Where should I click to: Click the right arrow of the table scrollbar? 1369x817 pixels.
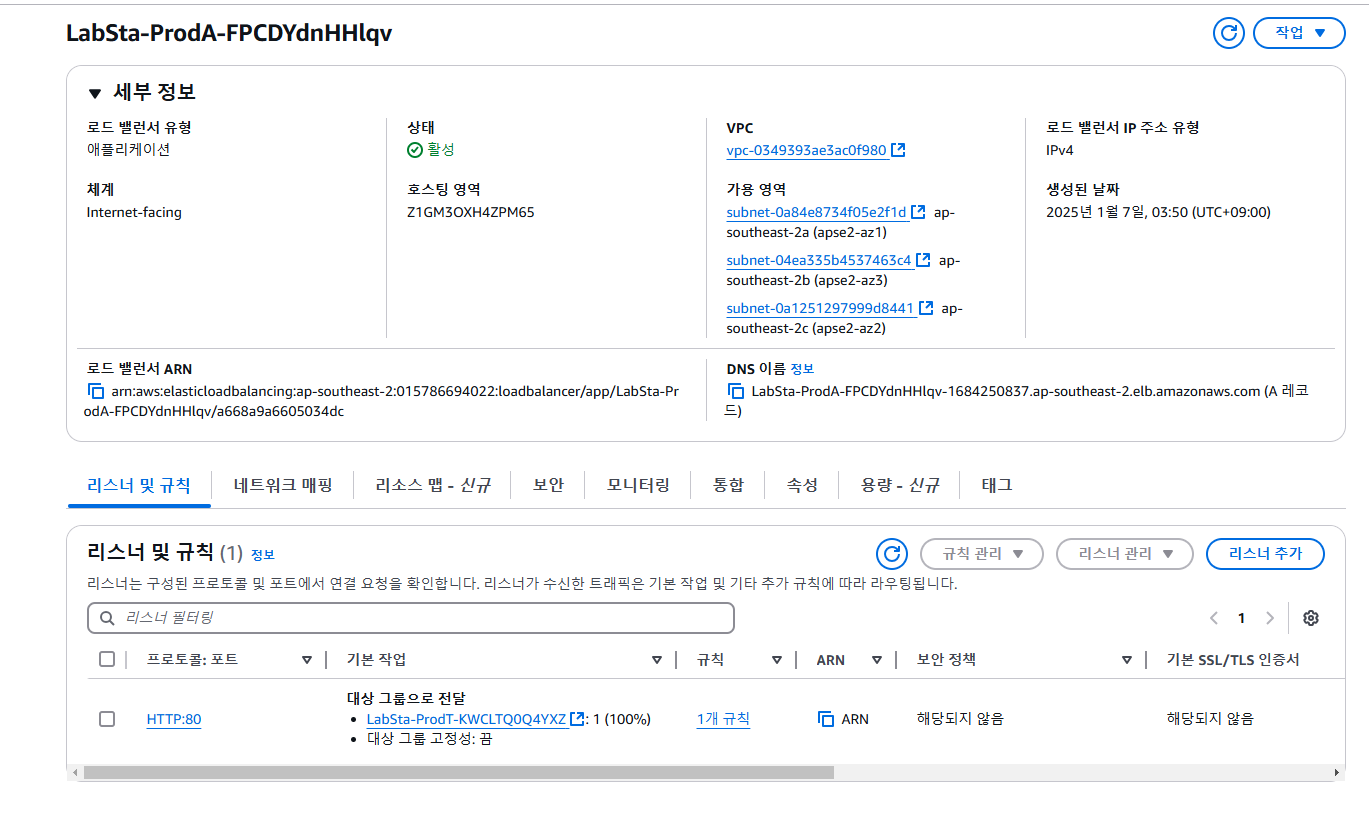click(1337, 773)
